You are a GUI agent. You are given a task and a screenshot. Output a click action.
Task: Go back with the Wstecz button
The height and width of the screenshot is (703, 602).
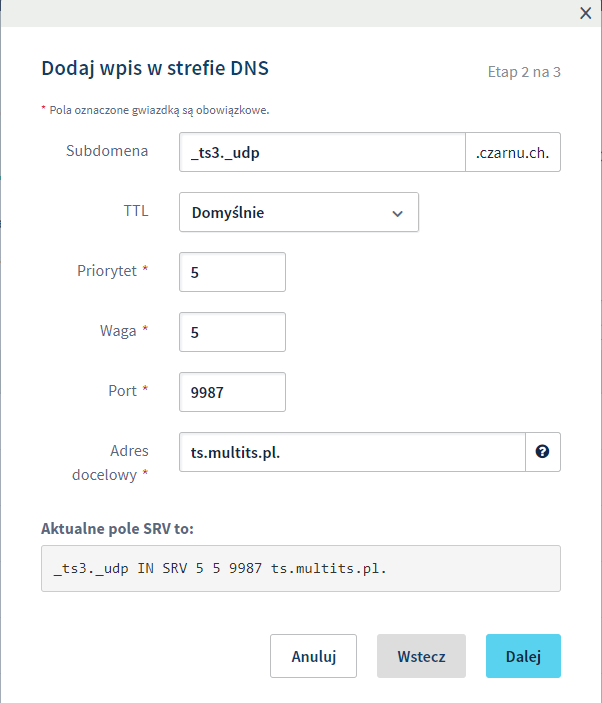click(421, 656)
